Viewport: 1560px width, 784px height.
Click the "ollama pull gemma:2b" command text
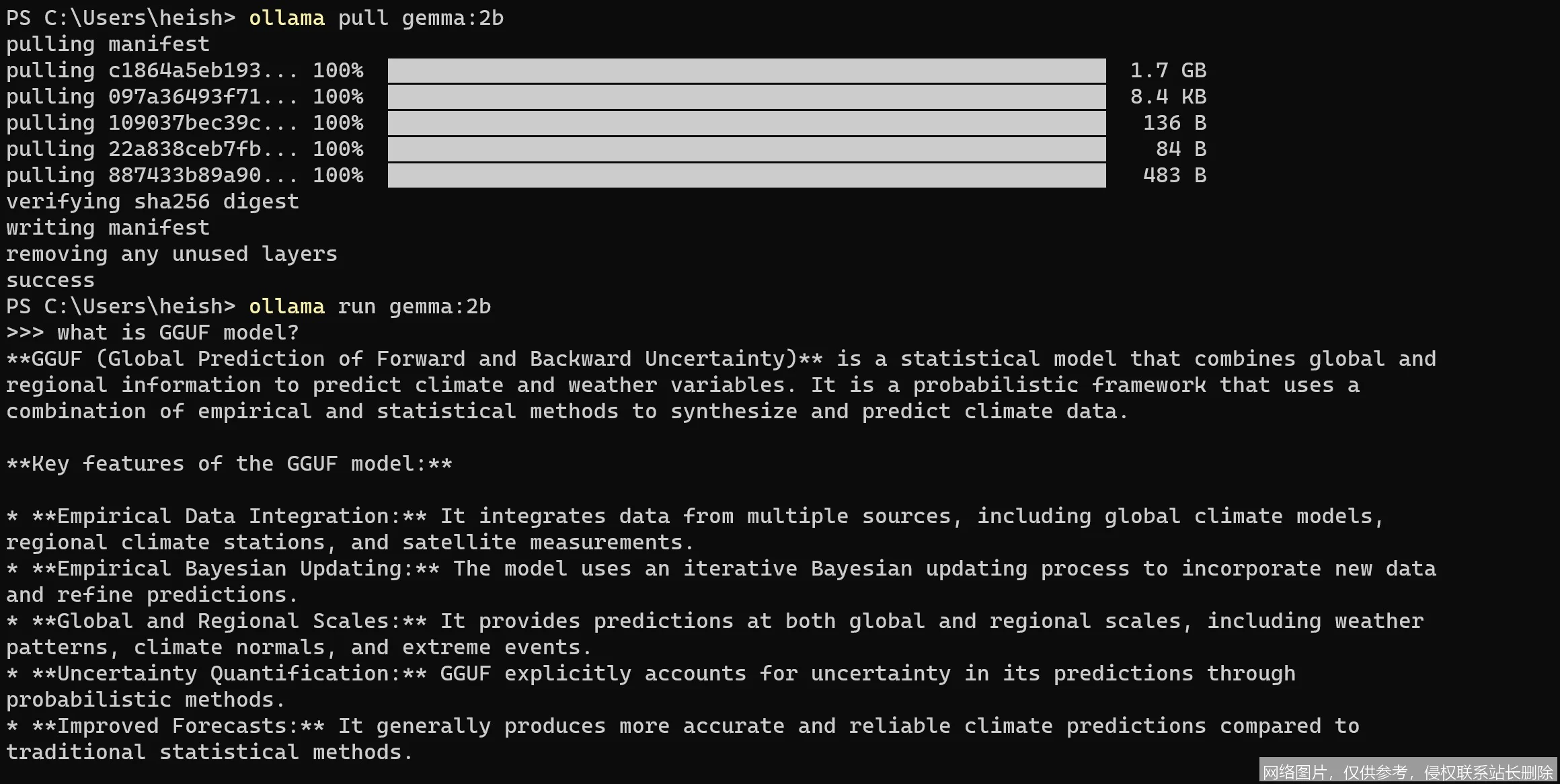tap(376, 18)
